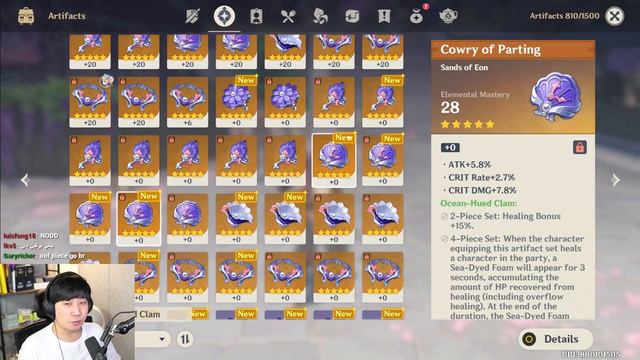Open the Weapons inventory tab
640x360 pixels.
192,16
